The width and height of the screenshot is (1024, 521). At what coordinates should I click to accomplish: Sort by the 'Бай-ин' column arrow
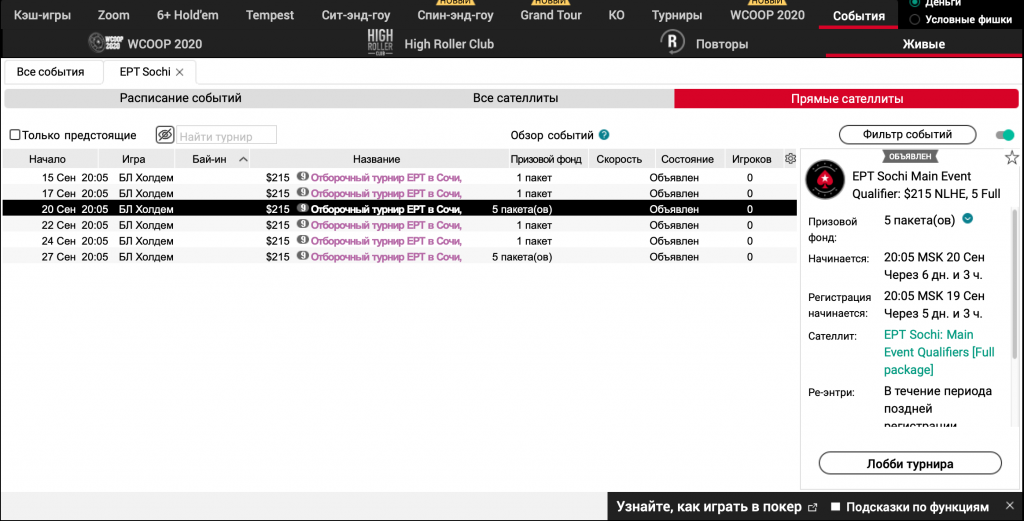(243, 159)
